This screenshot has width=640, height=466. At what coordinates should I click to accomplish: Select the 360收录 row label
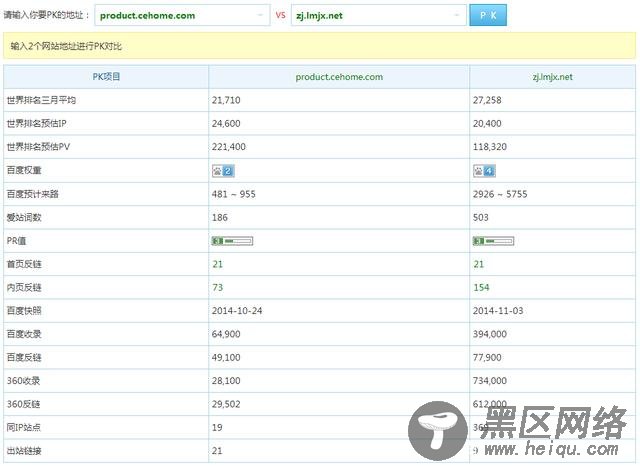[23, 381]
